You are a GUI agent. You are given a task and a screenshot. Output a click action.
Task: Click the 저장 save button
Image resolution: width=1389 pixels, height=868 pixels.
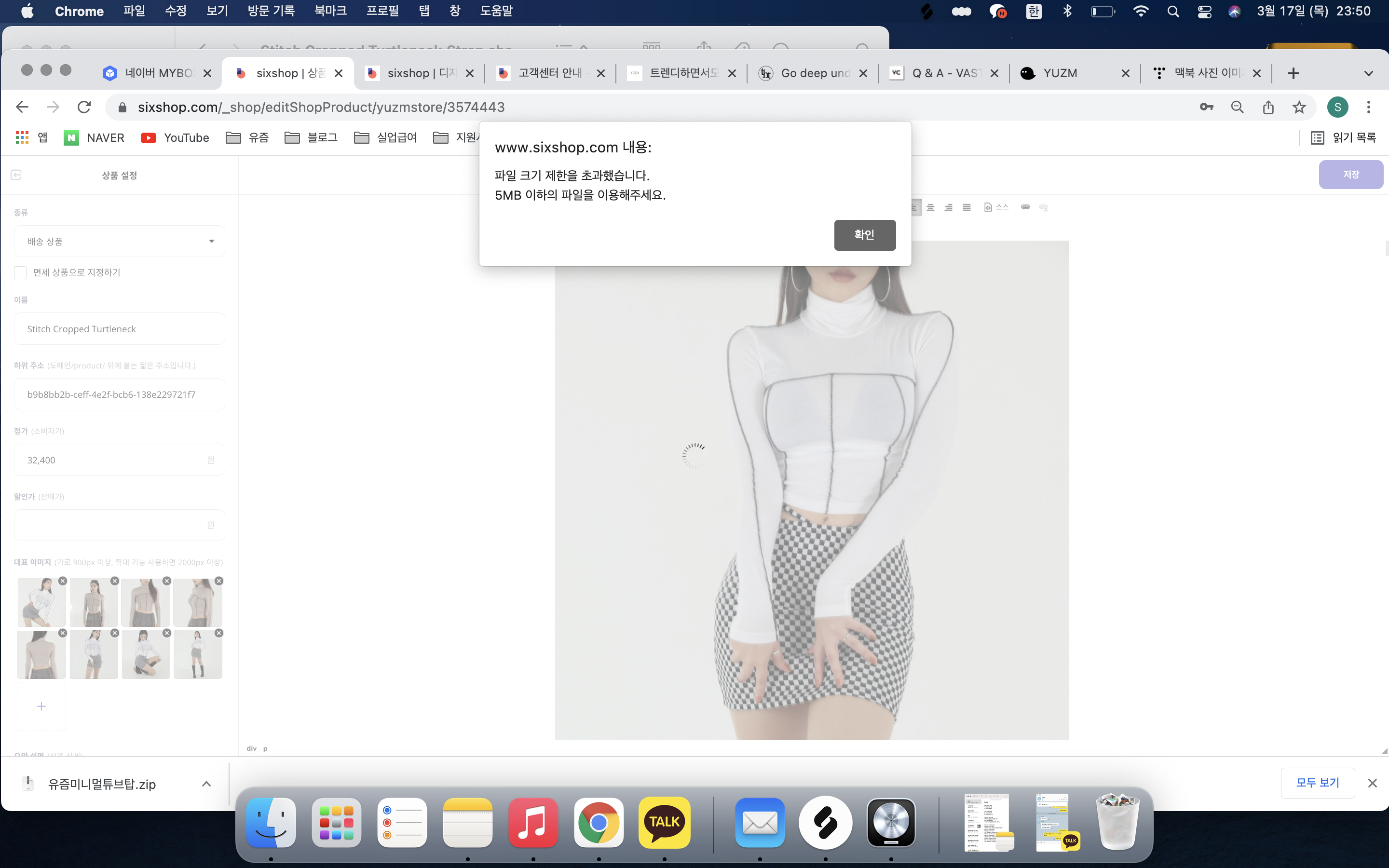(x=1350, y=175)
